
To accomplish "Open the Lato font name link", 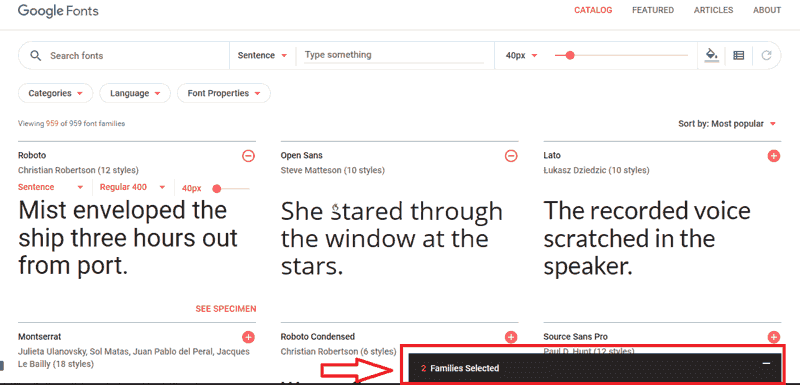I will [552, 155].
